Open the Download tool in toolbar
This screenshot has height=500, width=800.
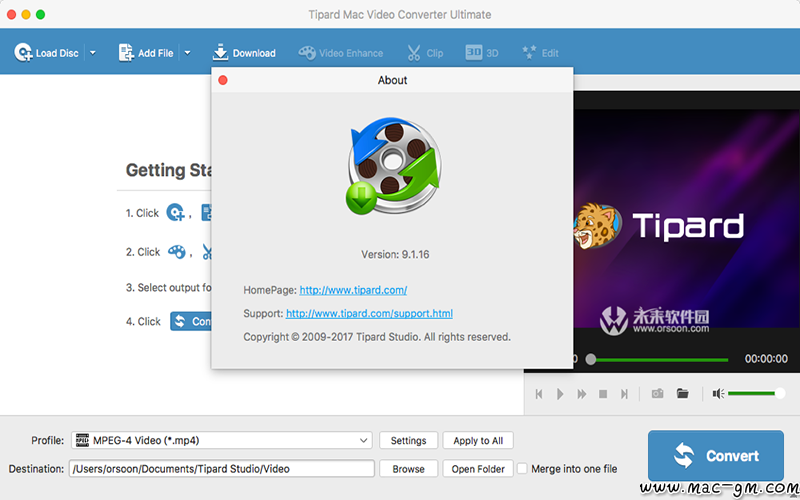pos(244,53)
